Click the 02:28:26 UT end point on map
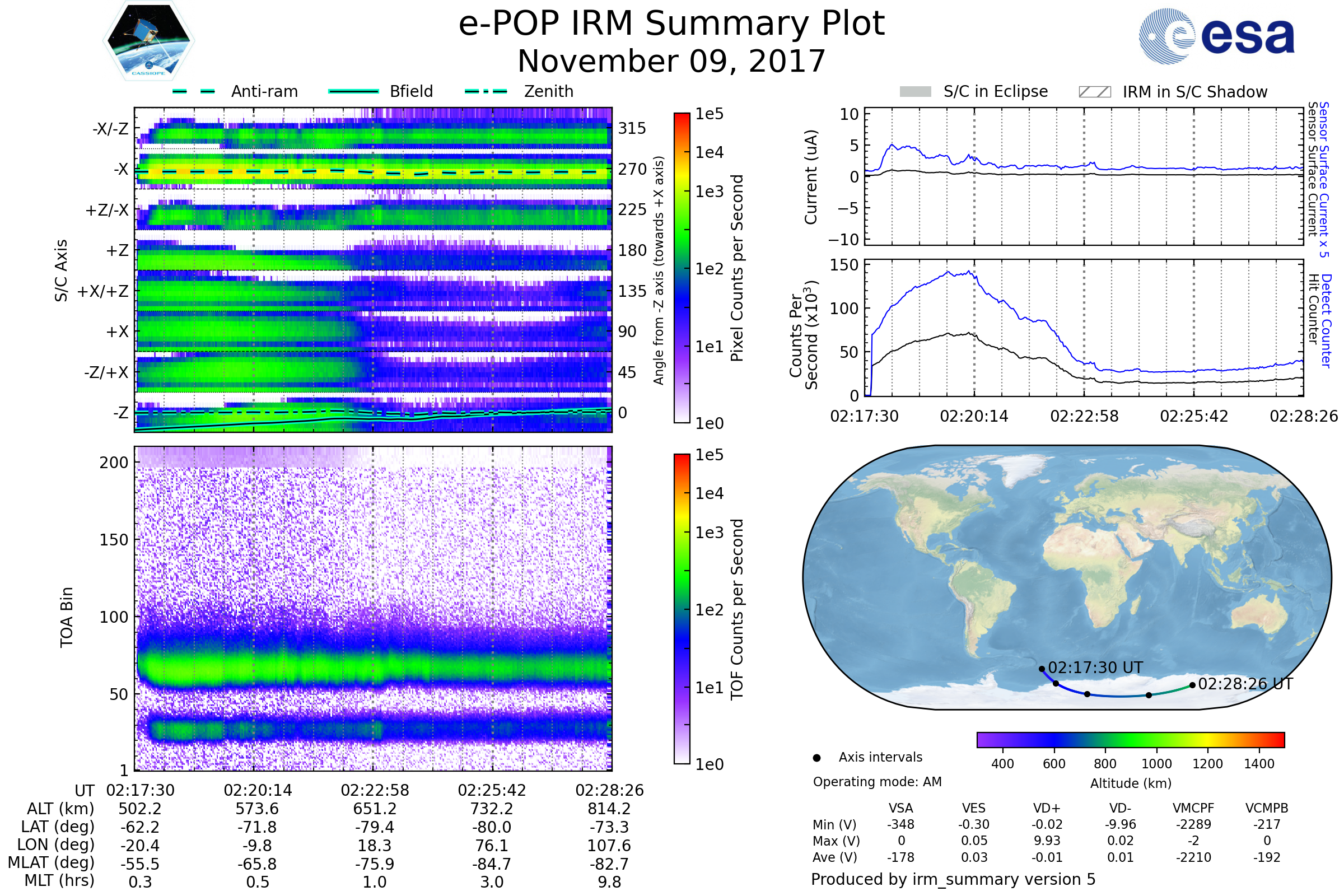The width and height of the screenshot is (1344, 896). point(1192,684)
